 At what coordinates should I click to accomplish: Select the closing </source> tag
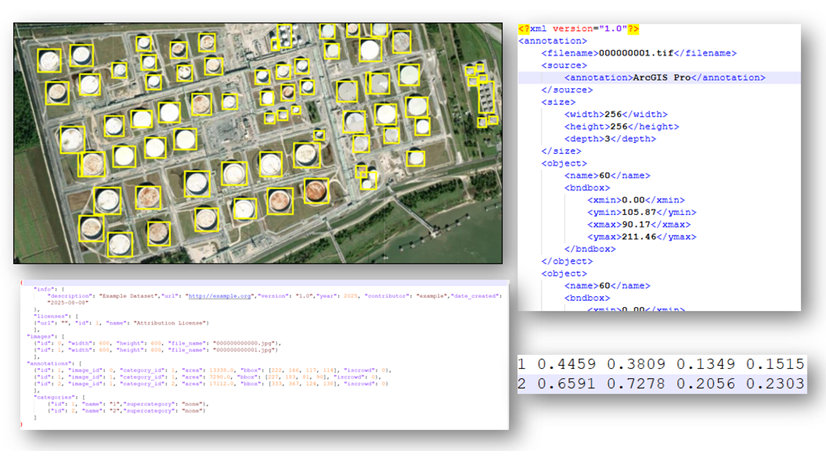point(567,90)
